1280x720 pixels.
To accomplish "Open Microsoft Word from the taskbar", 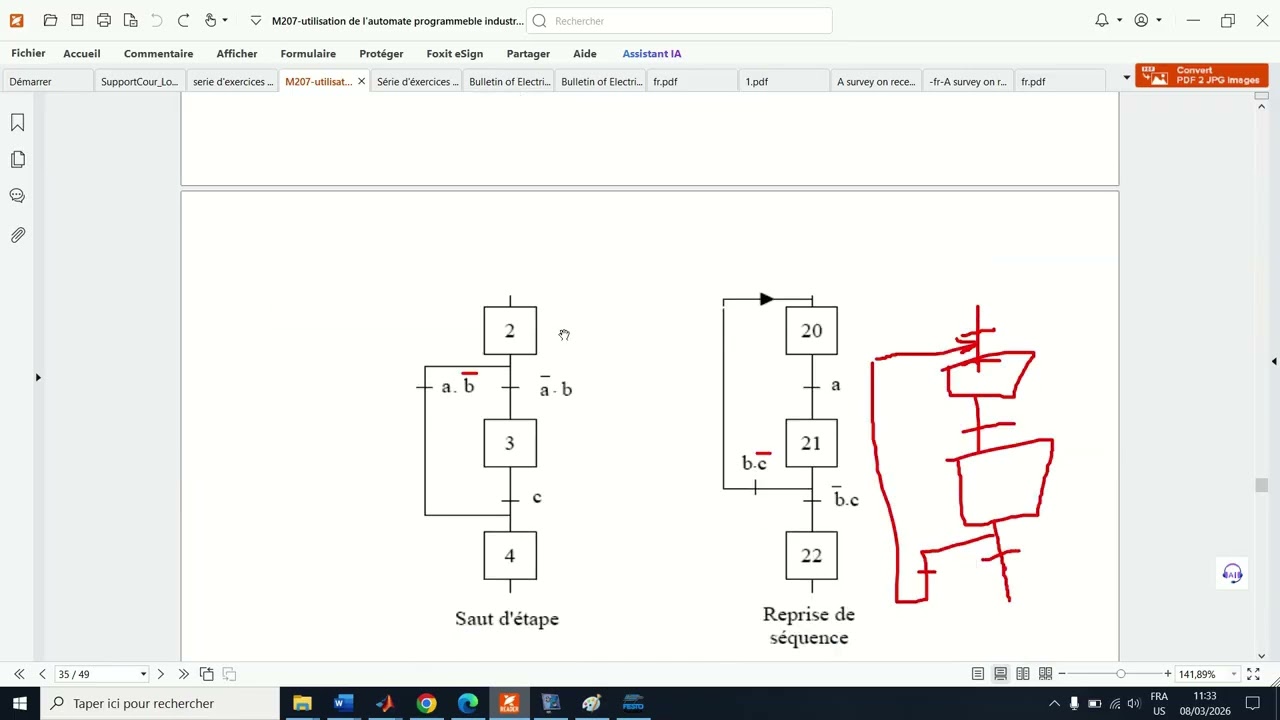I will point(343,703).
